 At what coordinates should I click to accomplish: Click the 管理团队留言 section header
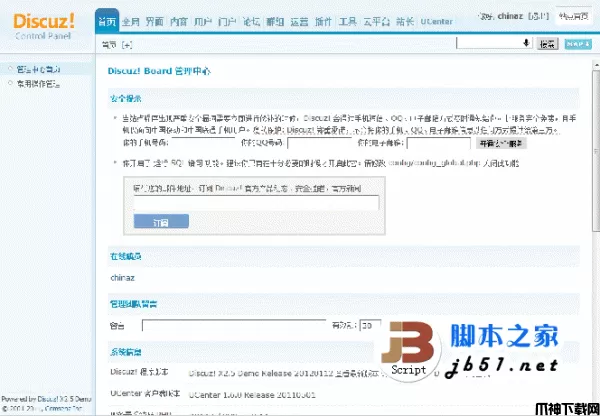tap(134, 304)
